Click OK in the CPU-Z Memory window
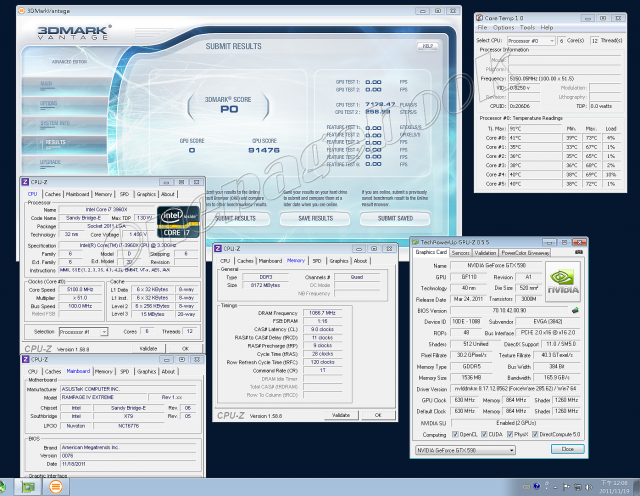The height and width of the screenshot is (496, 640). [378, 415]
